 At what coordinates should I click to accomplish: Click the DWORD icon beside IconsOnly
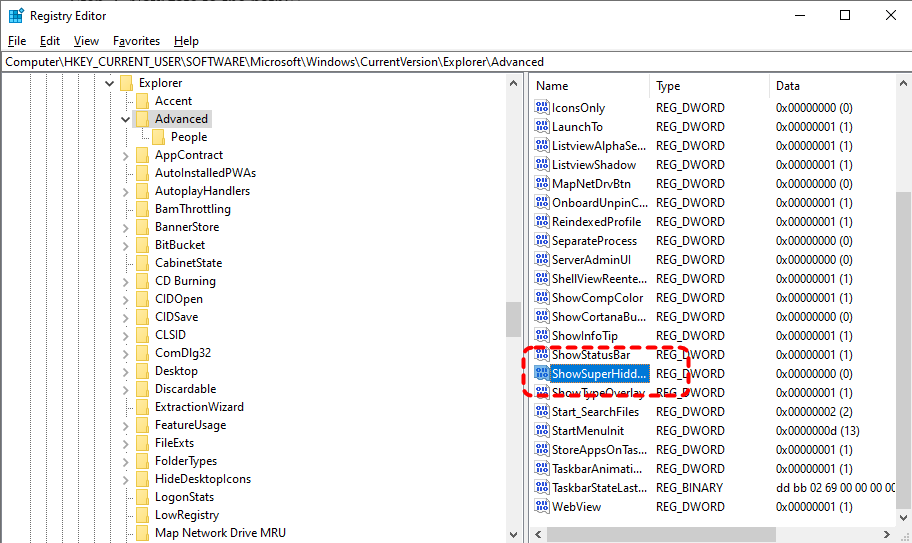coord(542,108)
